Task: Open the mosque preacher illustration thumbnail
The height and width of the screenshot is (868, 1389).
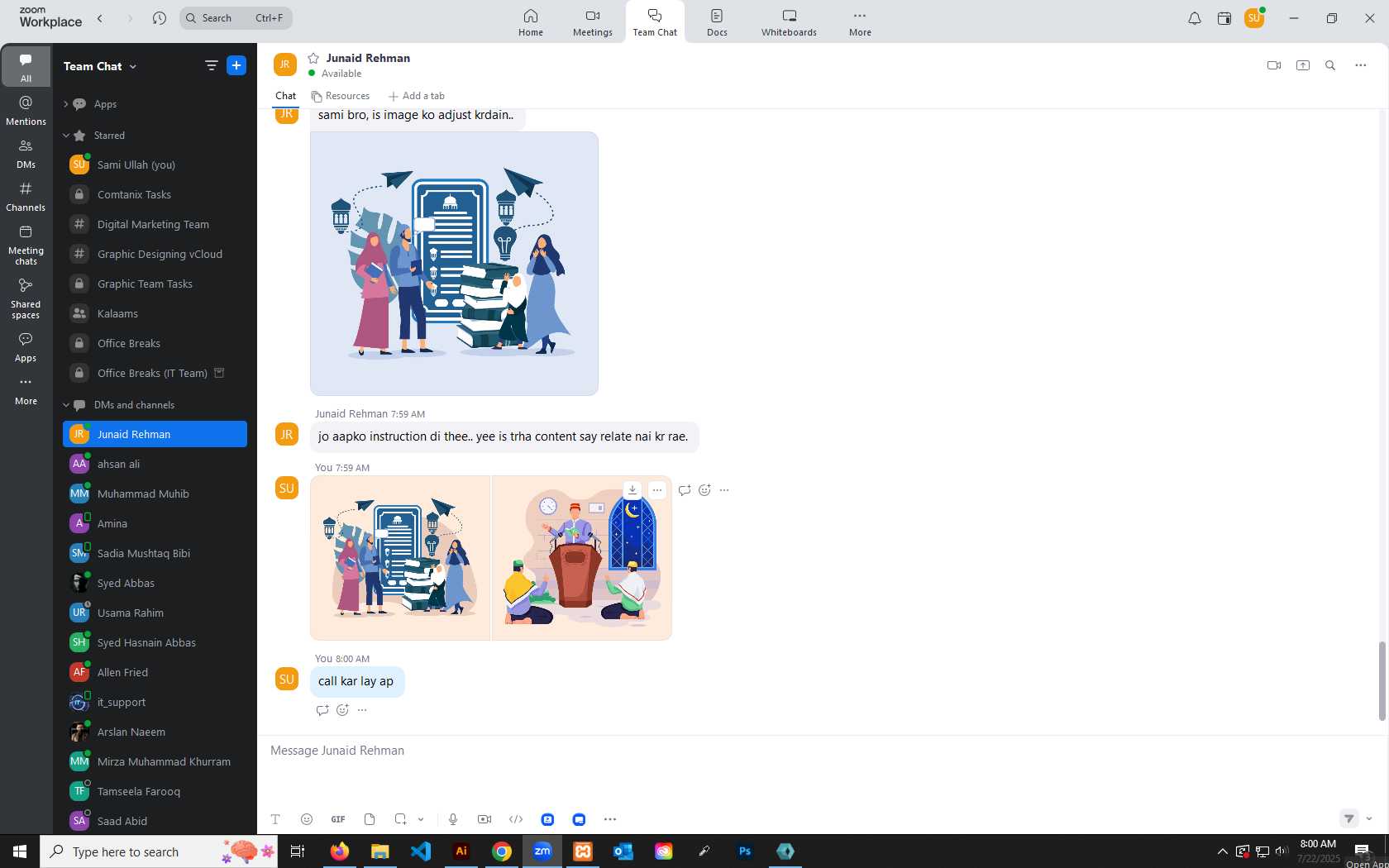Action: point(582,558)
